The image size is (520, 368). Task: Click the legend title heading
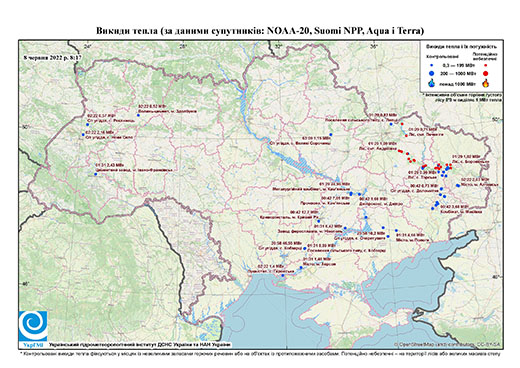[x=462, y=47]
